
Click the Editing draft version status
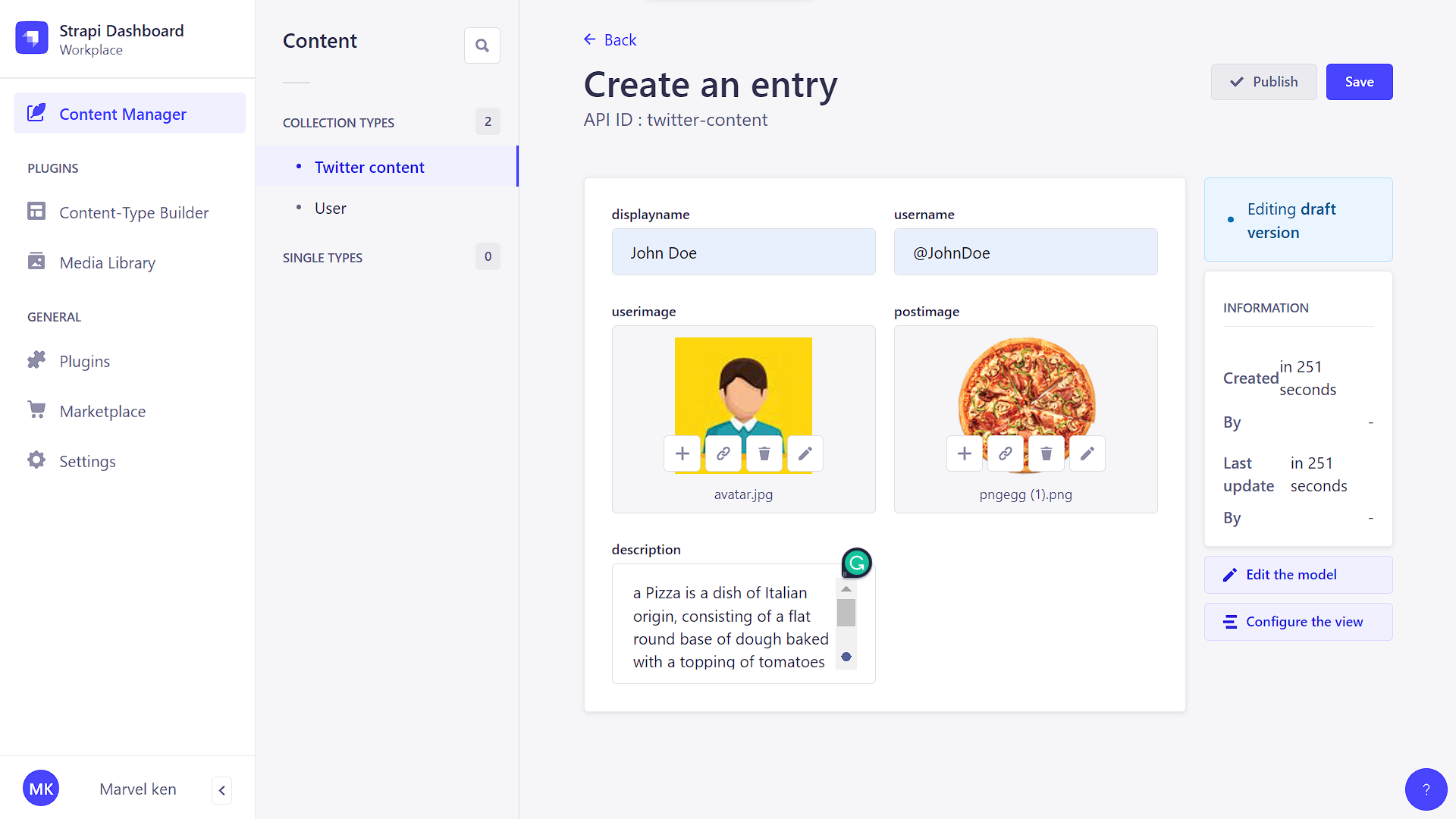point(1298,220)
